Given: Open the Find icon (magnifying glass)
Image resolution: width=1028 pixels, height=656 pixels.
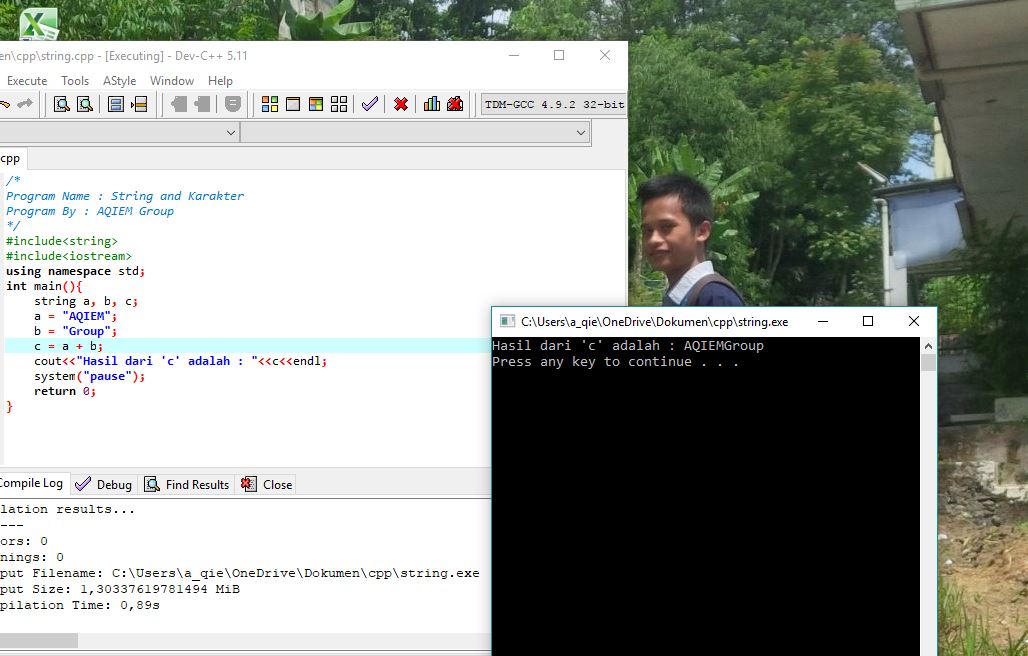Looking at the screenshot, I should click(x=62, y=104).
